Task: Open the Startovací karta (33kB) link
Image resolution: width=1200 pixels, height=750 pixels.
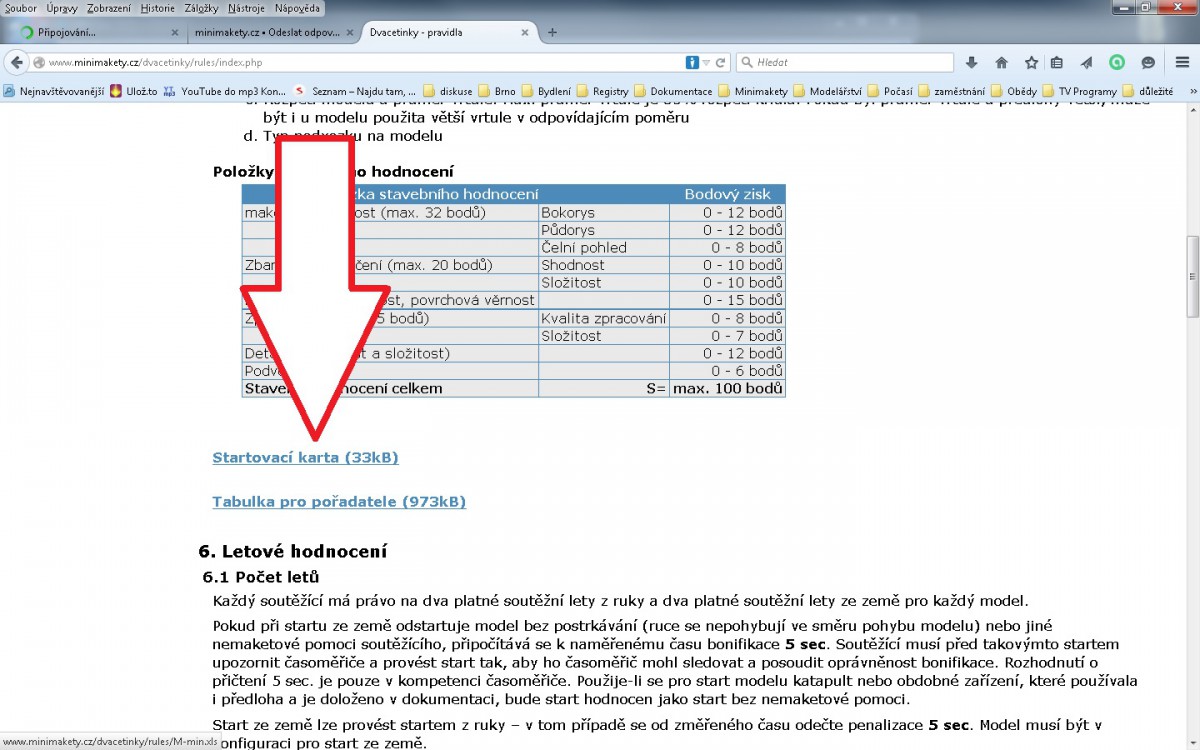Action: click(x=305, y=458)
